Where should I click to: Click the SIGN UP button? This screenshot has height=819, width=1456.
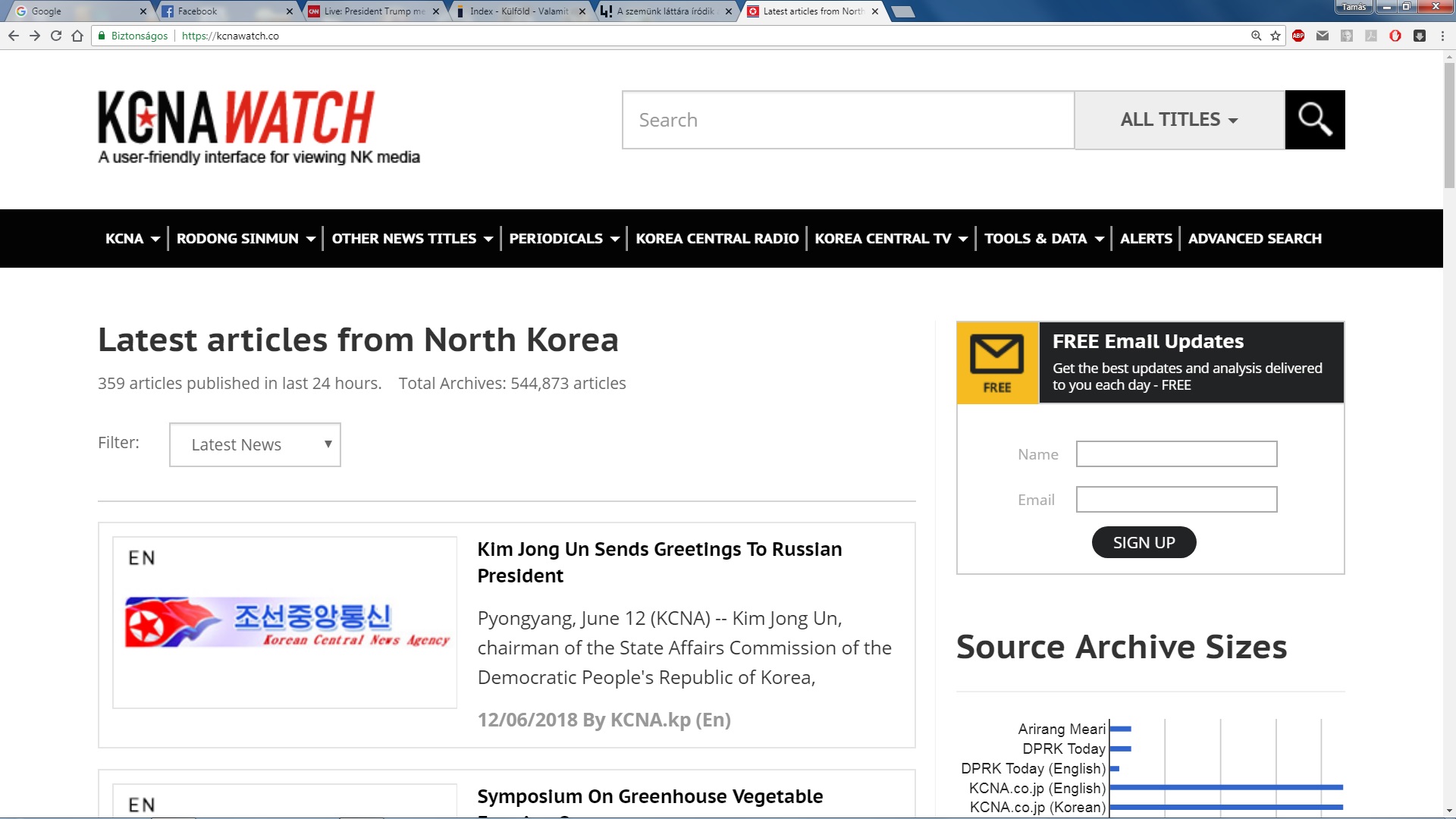point(1144,542)
